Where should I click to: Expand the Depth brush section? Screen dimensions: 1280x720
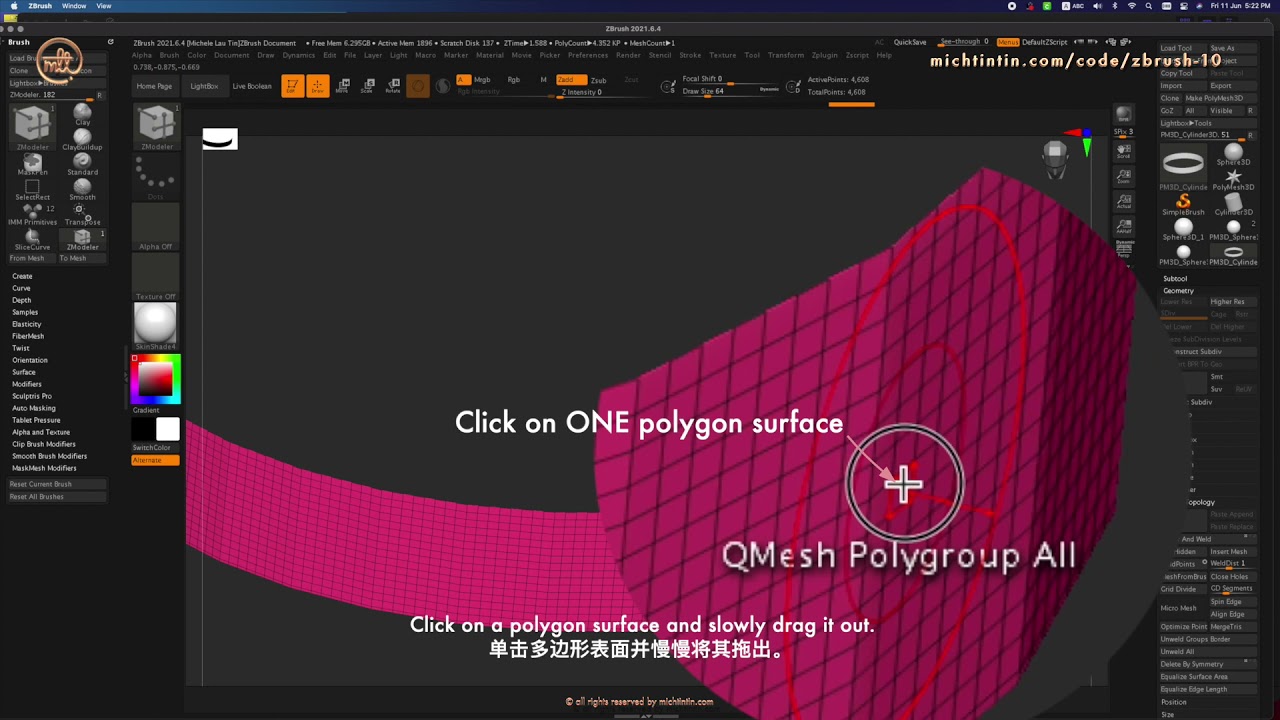[21, 300]
